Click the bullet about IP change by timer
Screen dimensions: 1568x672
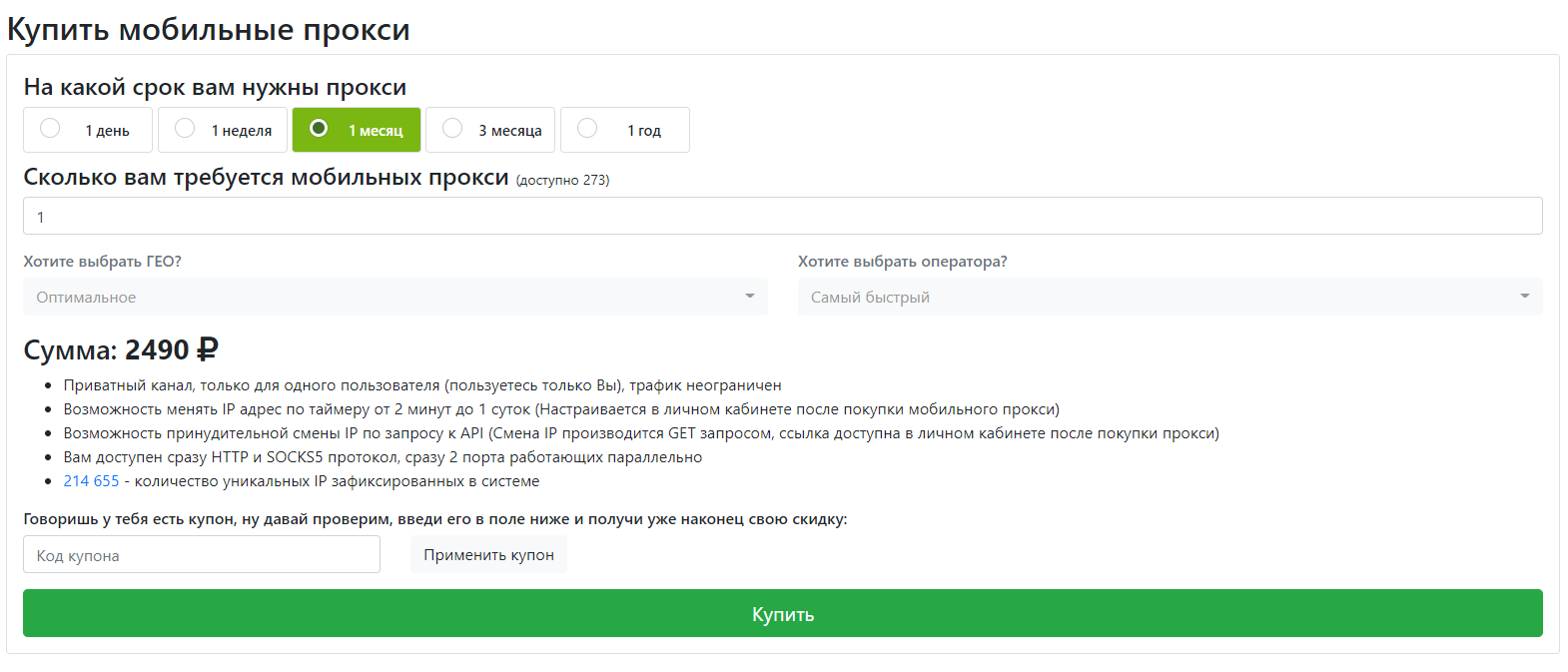pos(561,409)
